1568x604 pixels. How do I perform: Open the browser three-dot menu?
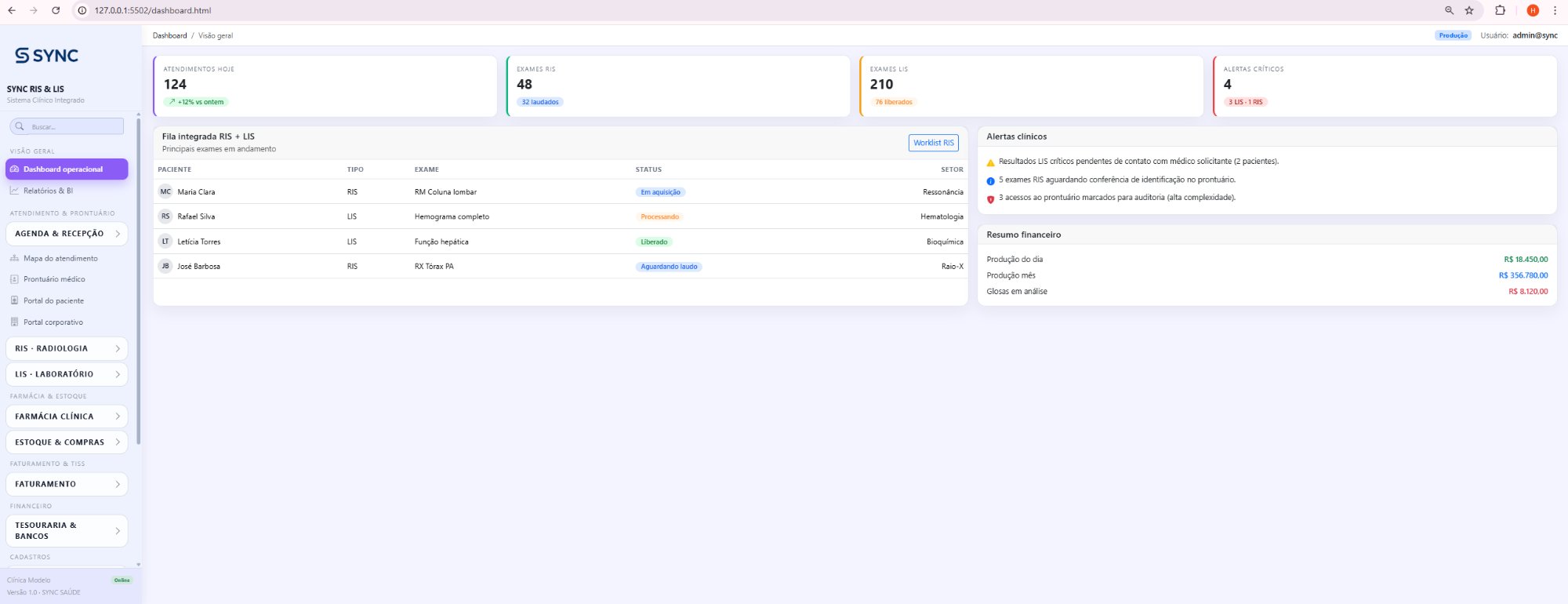[x=1555, y=10]
